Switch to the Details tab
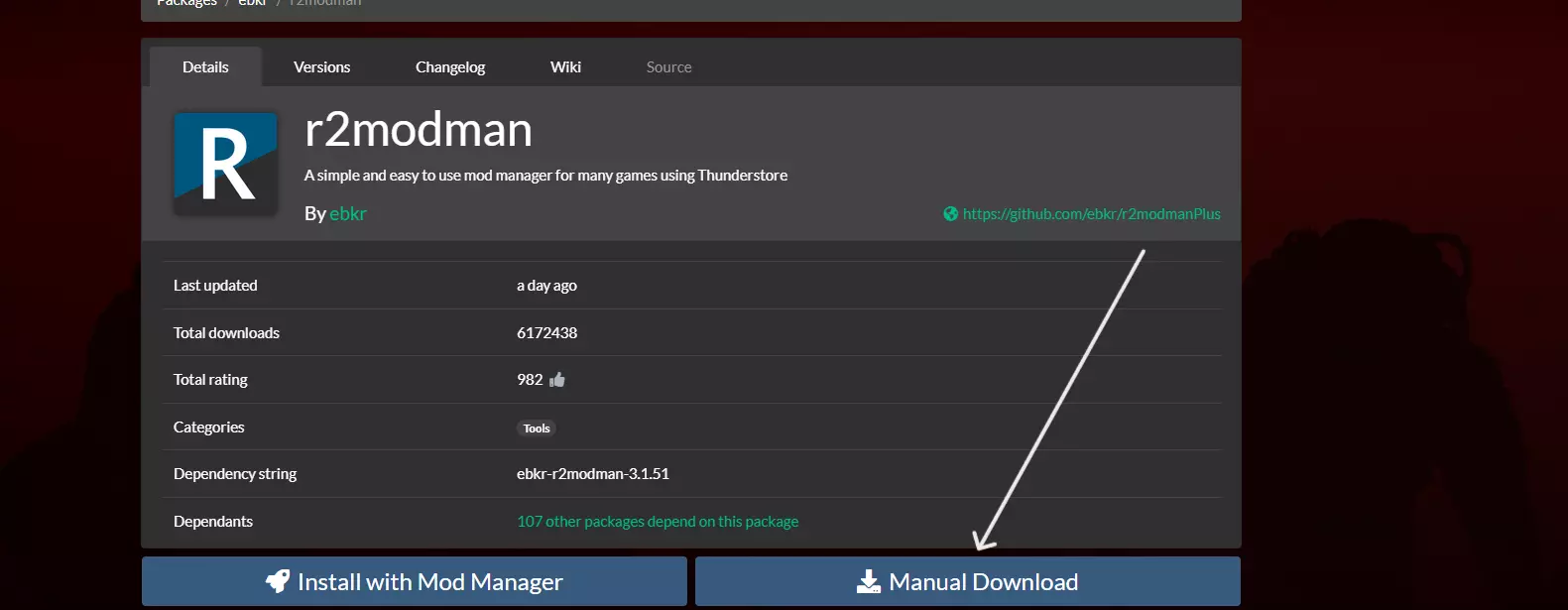Screen dimensions: 1568x610 point(205,66)
